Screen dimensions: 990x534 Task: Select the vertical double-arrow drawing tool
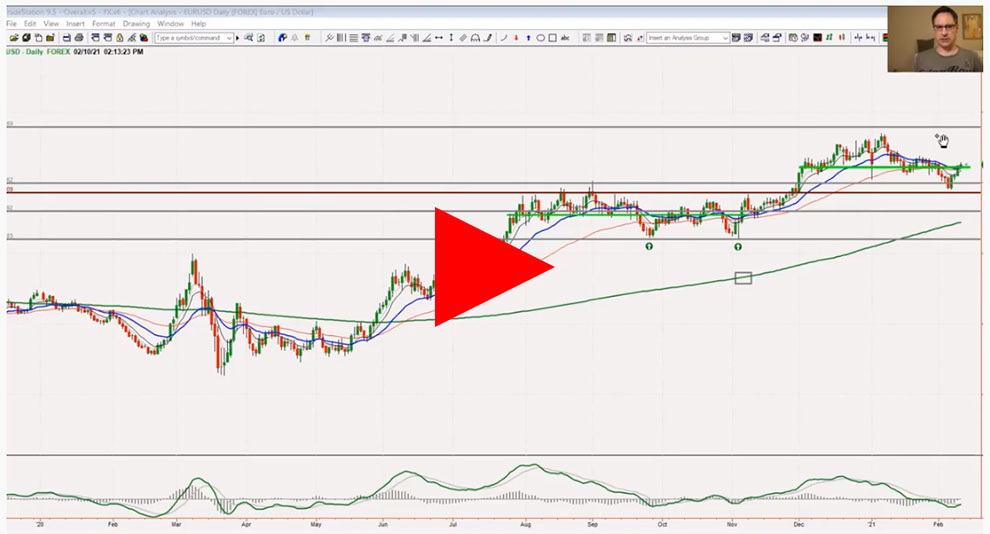[451, 38]
